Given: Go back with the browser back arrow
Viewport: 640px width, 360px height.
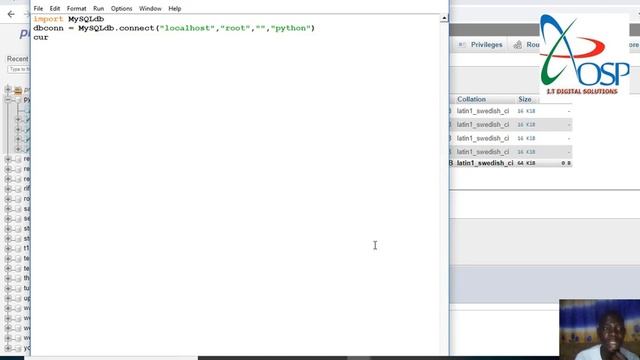Looking at the screenshot, I should point(11,14).
